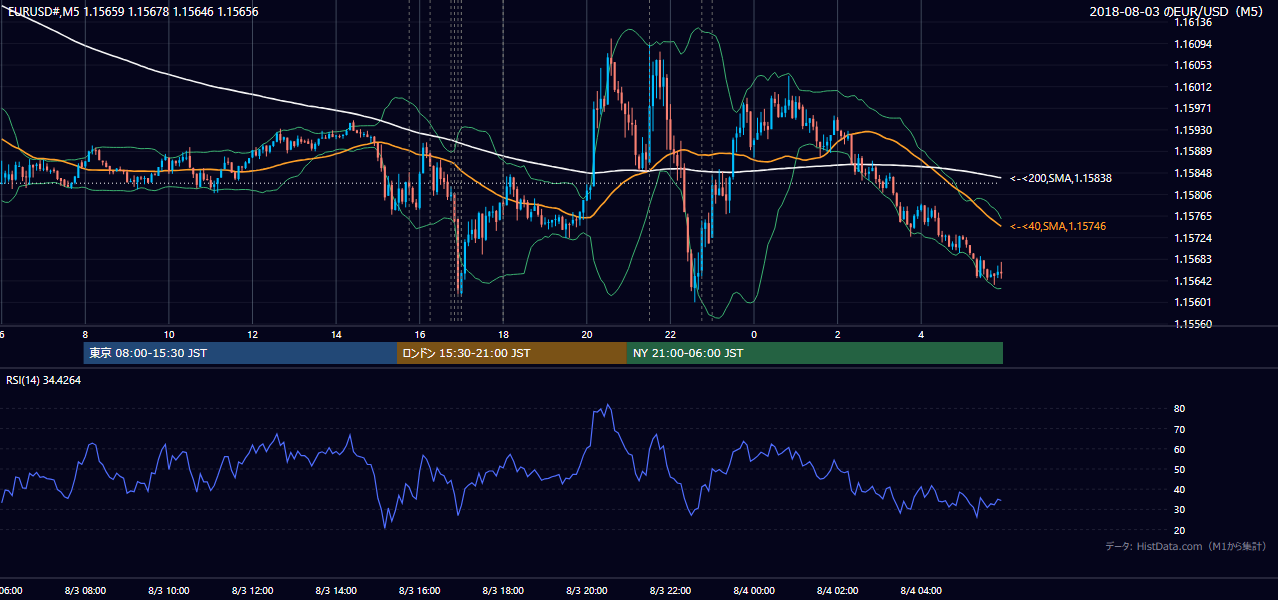
Task: Click the 1.15724 price axis label
Action: tap(1194, 238)
